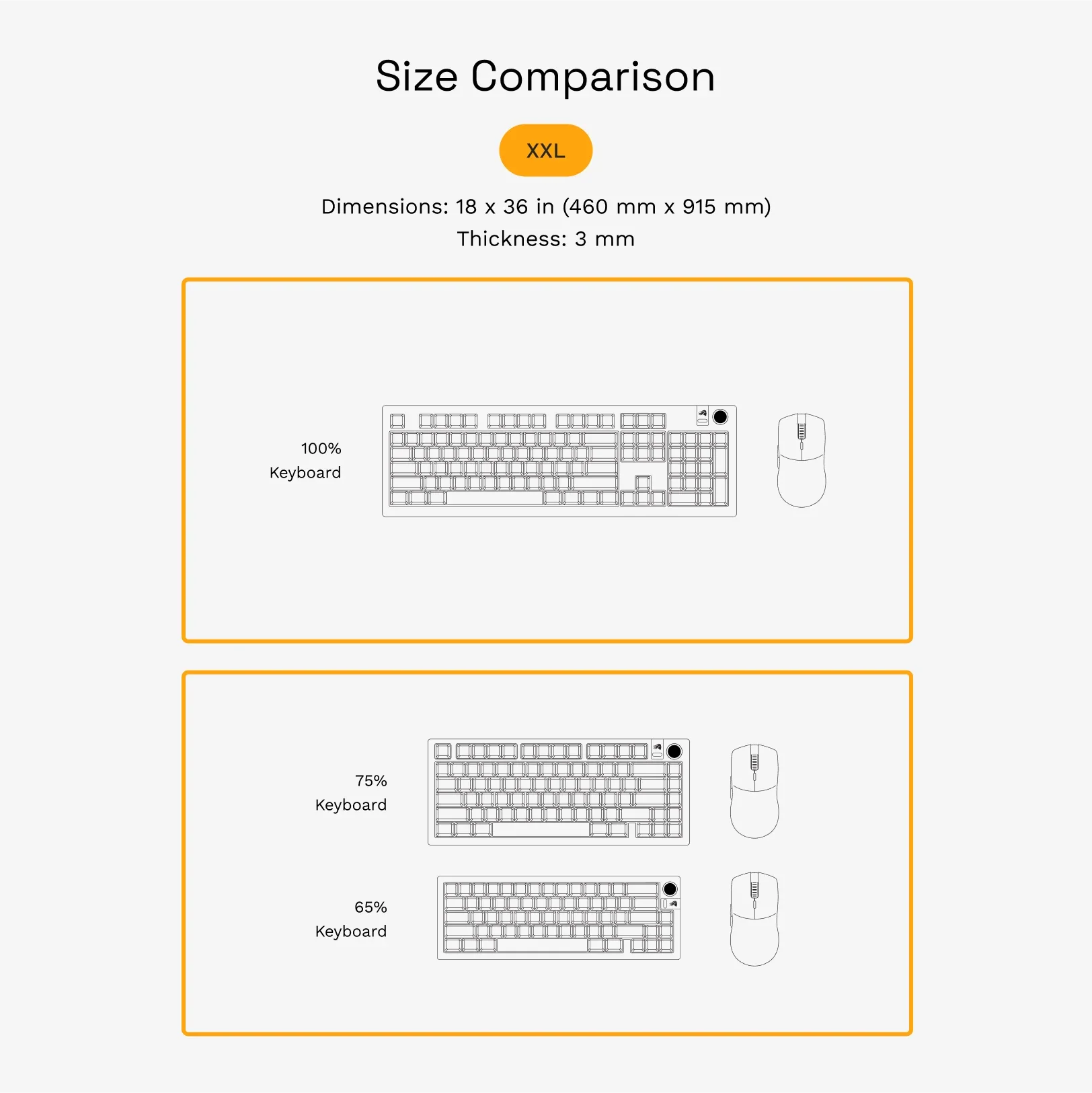The image size is (1092, 1093).
Task: Click the black knob on the 75% keyboard
Action: pos(674,751)
